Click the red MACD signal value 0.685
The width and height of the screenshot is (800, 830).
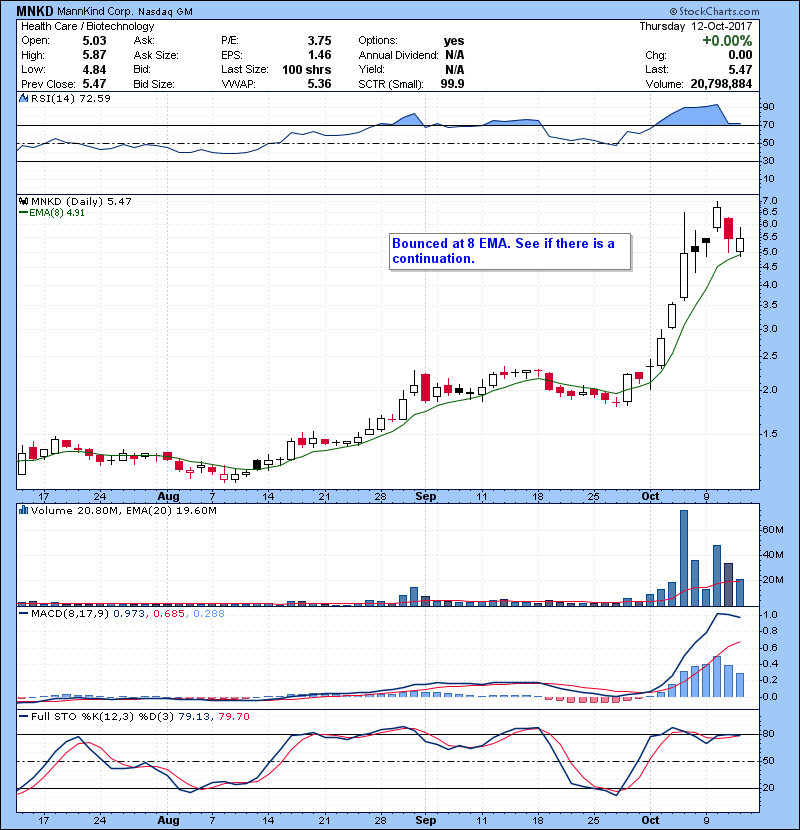pyautogui.click(x=169, y=614)
